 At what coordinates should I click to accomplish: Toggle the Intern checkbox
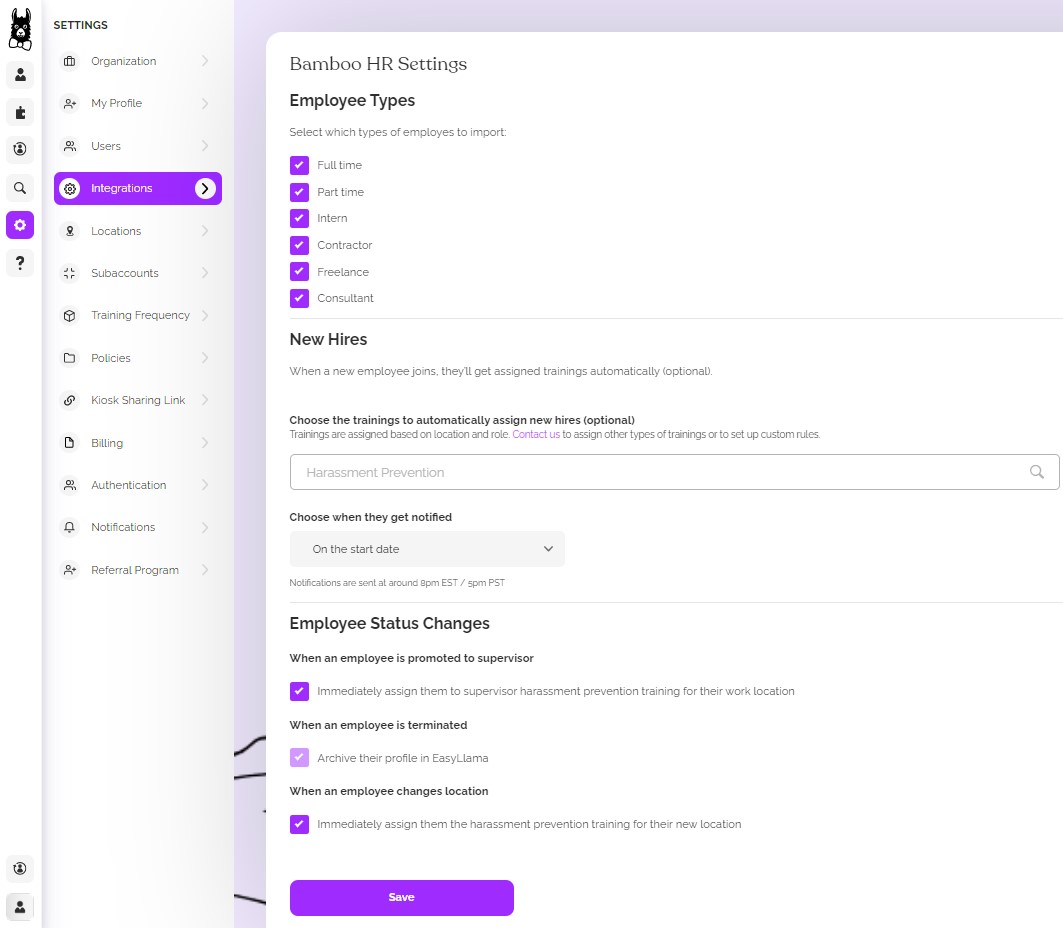click(x=299, y=218)
